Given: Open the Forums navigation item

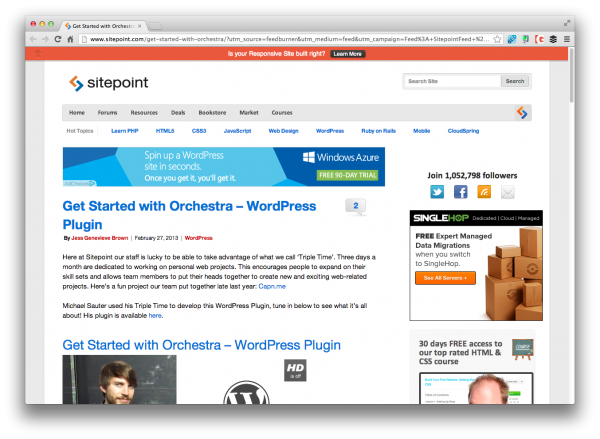Looking at the screenshot, I should pos(108,113).
